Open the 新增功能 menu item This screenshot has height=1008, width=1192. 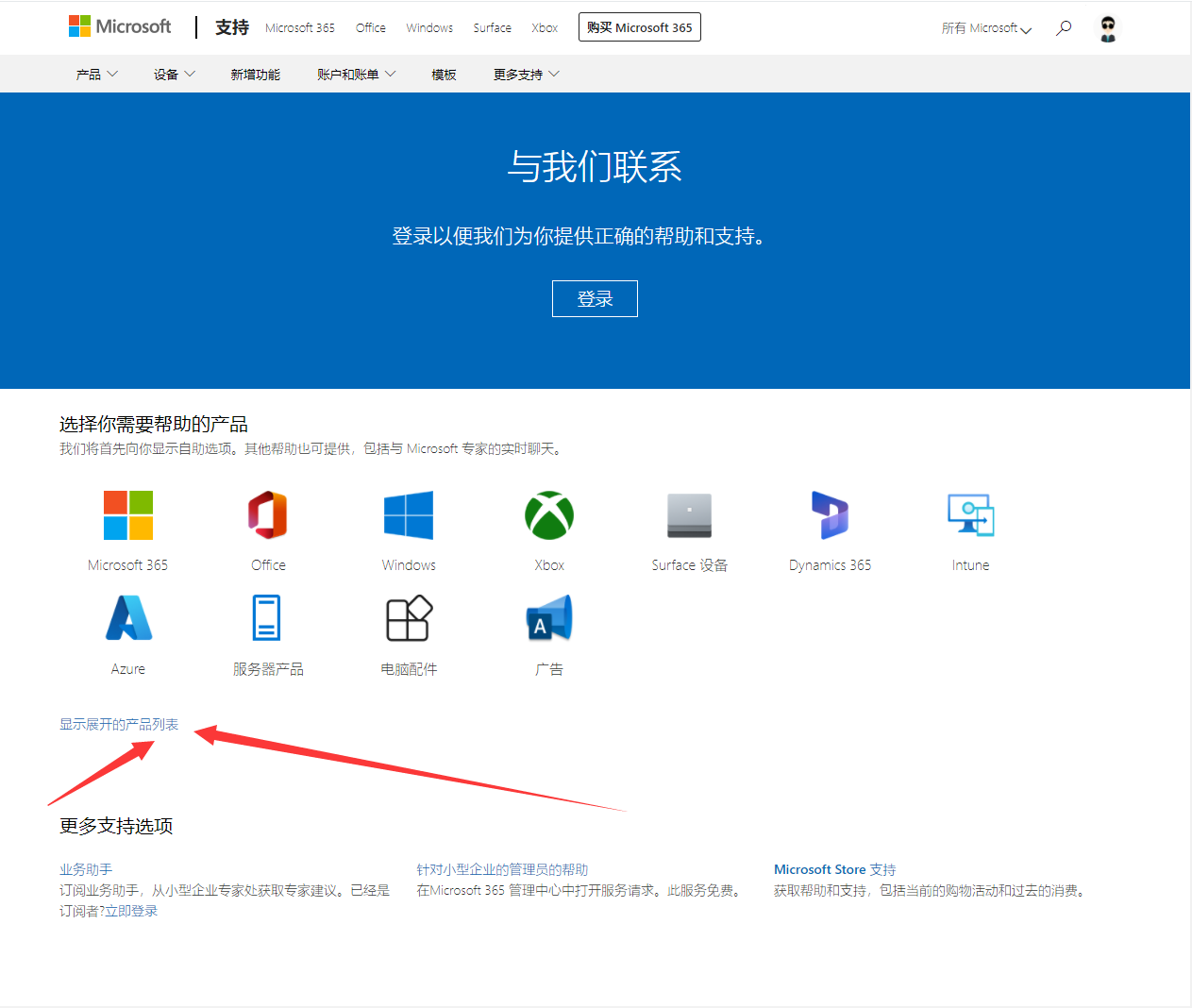(255, 74)
